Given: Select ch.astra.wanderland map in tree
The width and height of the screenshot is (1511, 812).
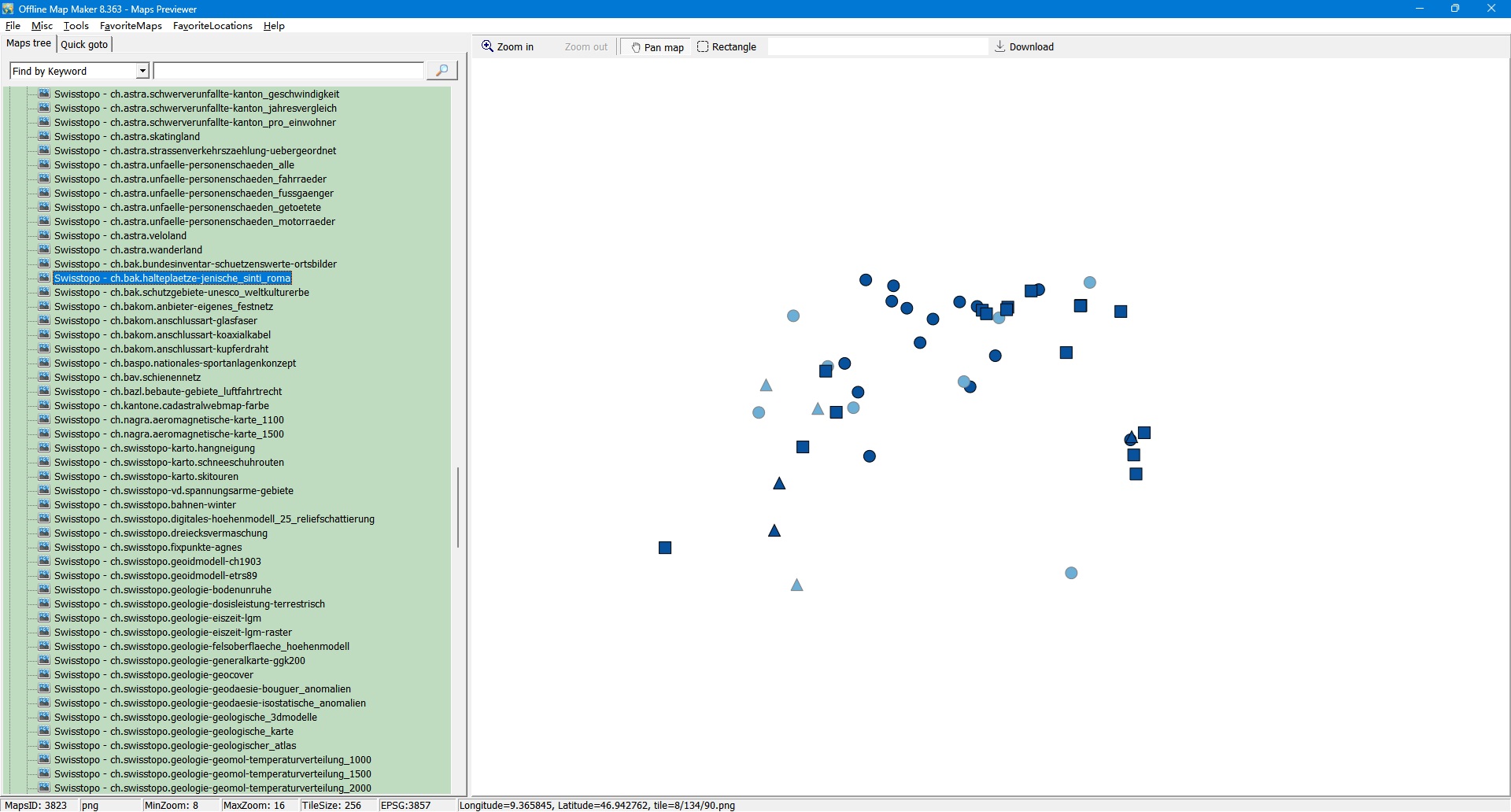Looking at the screenshot, I should point(156,250).
